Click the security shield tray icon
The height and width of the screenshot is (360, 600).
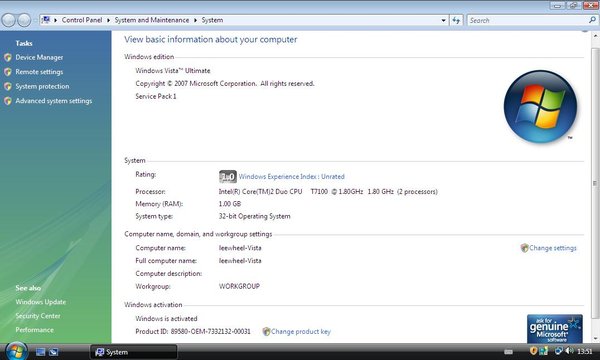[533, 351]
